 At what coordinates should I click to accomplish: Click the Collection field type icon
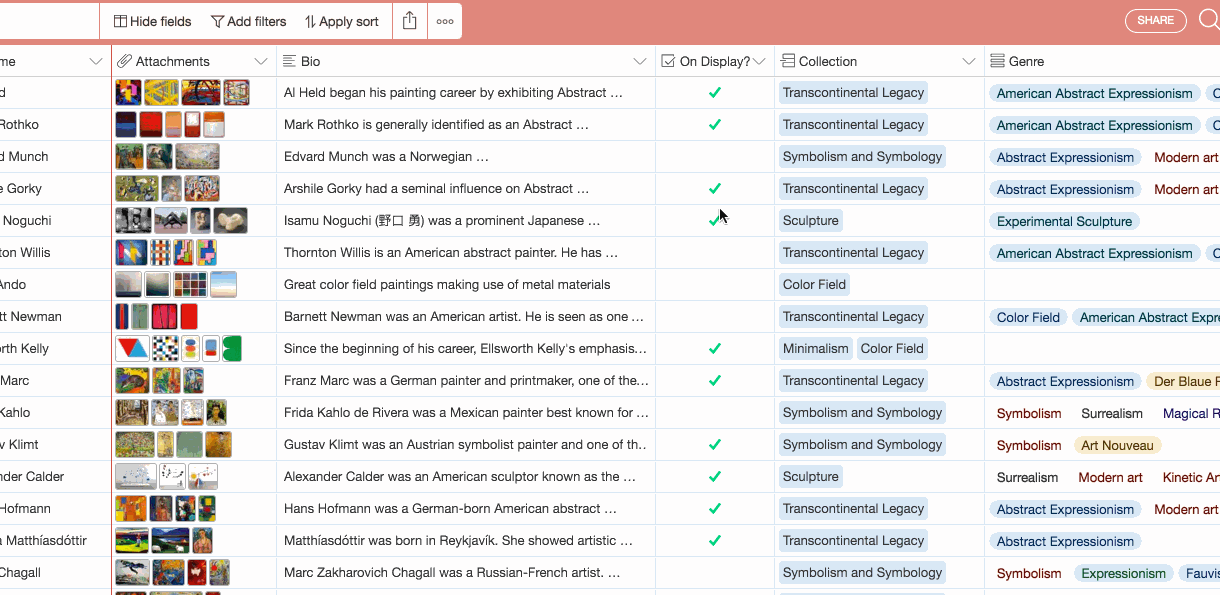(788, 61)
